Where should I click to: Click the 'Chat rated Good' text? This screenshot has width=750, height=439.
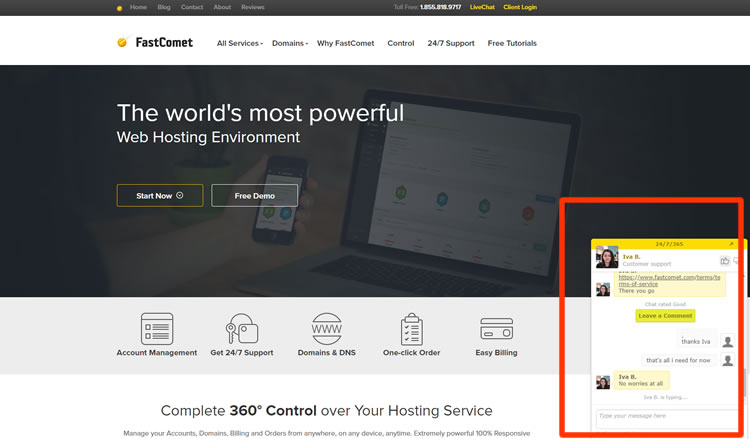click(x=665, y=304)
